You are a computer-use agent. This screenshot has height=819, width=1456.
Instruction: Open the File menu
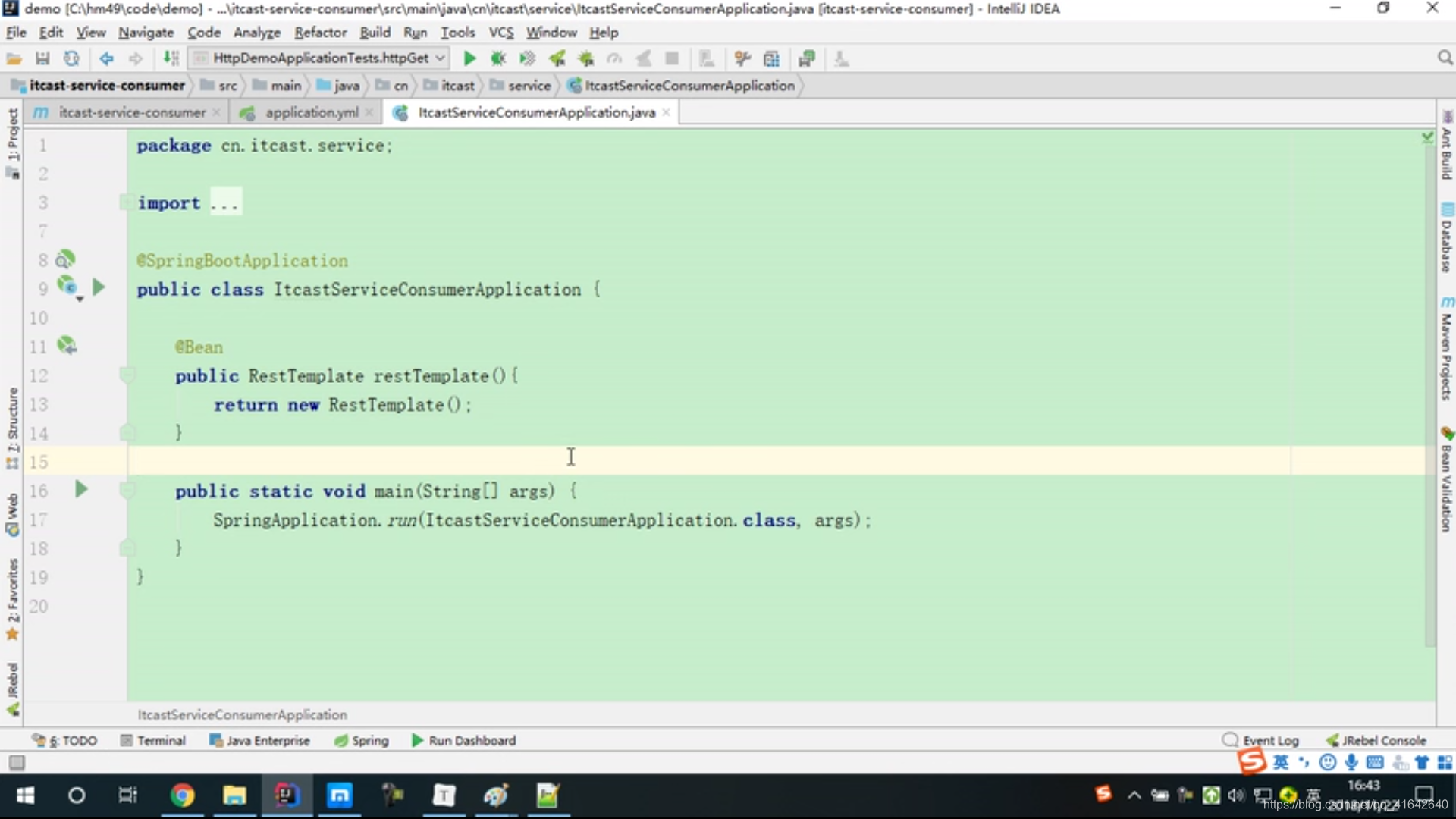[16, 33]
